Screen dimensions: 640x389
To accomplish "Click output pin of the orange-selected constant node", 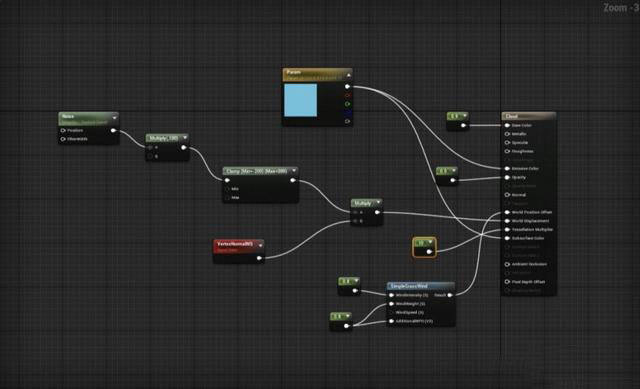I will click(x=429, y=252).
